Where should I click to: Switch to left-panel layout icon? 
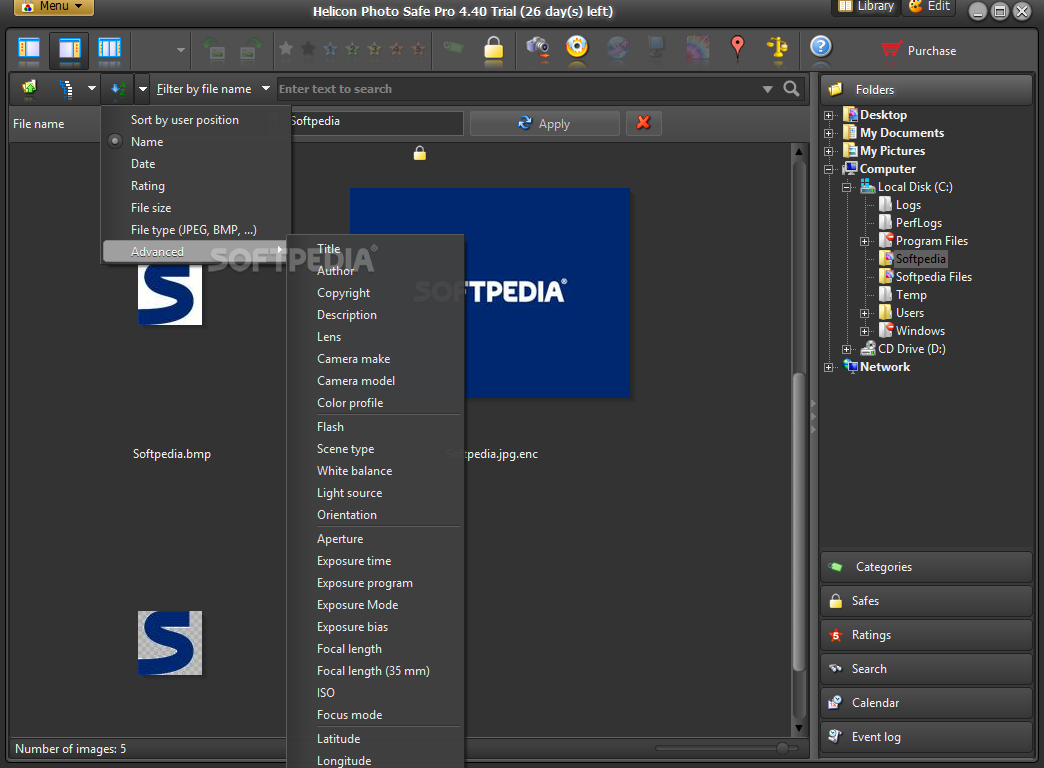(29, 49)
